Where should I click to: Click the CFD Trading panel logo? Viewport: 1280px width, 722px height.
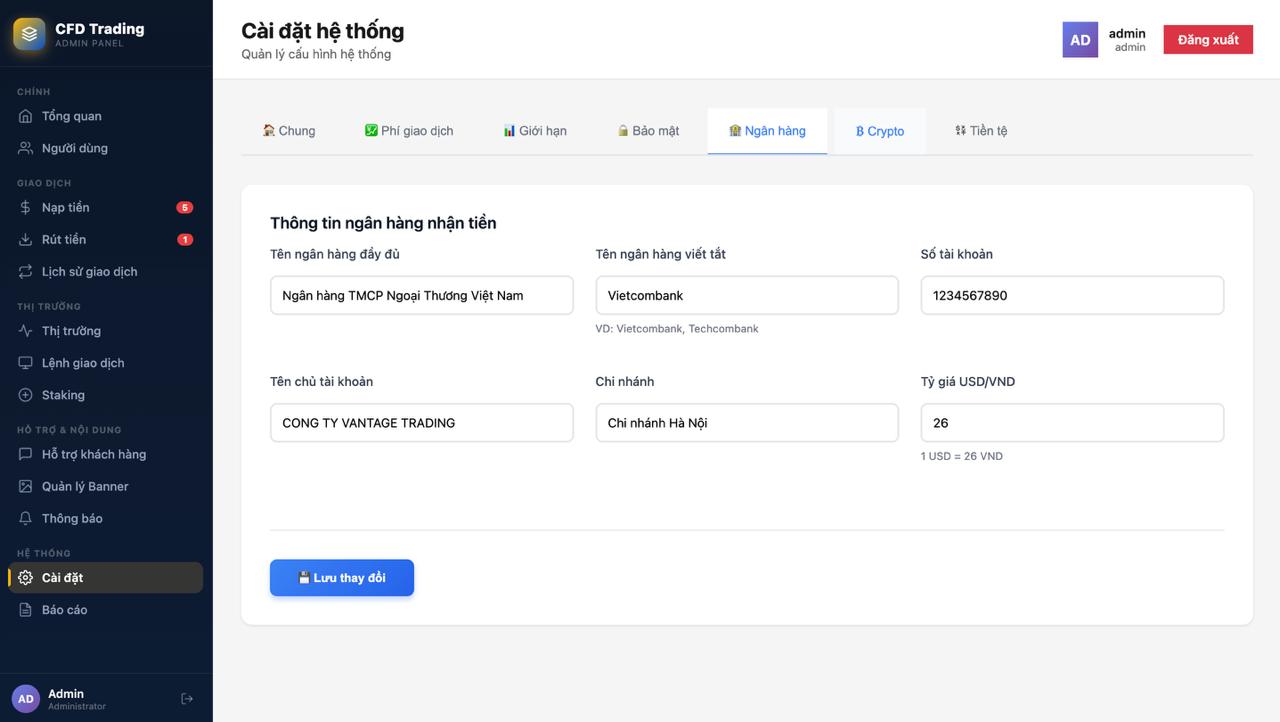coord(28,33)
